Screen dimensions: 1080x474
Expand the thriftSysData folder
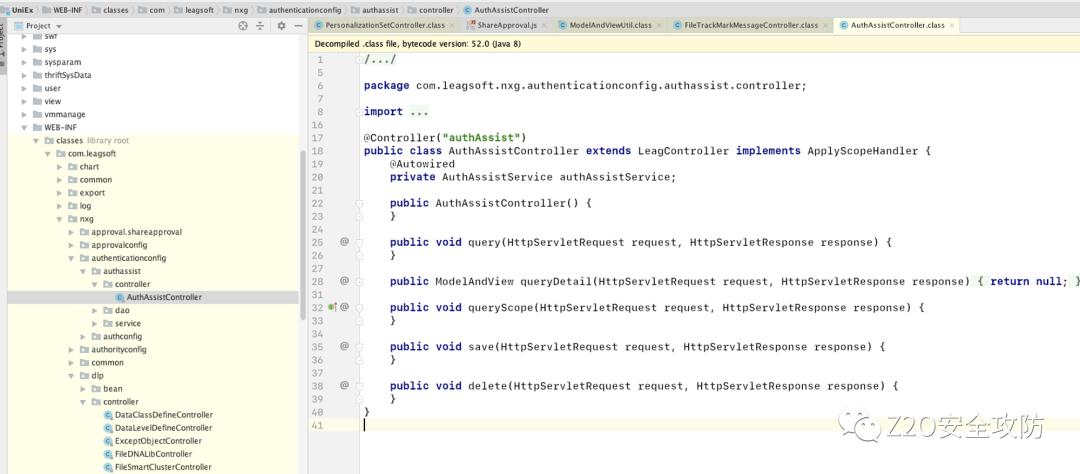click(x=26, y=75)
